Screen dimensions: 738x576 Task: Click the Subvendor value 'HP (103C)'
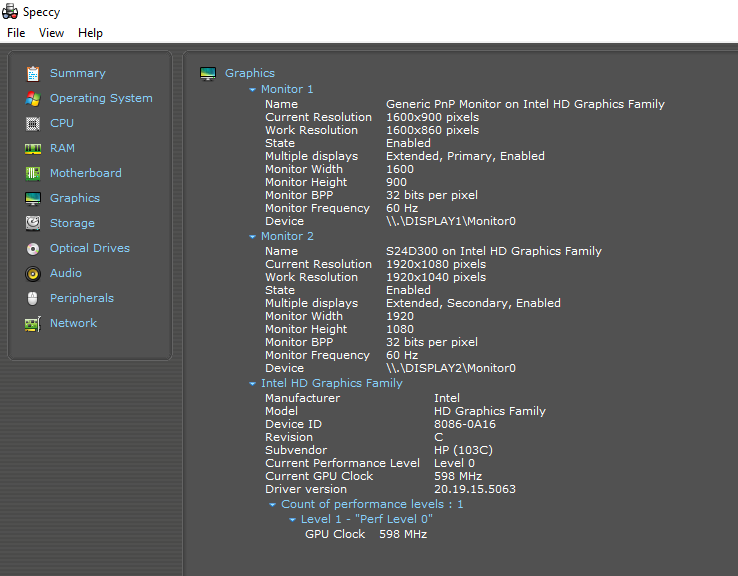[x=463, y=450]
